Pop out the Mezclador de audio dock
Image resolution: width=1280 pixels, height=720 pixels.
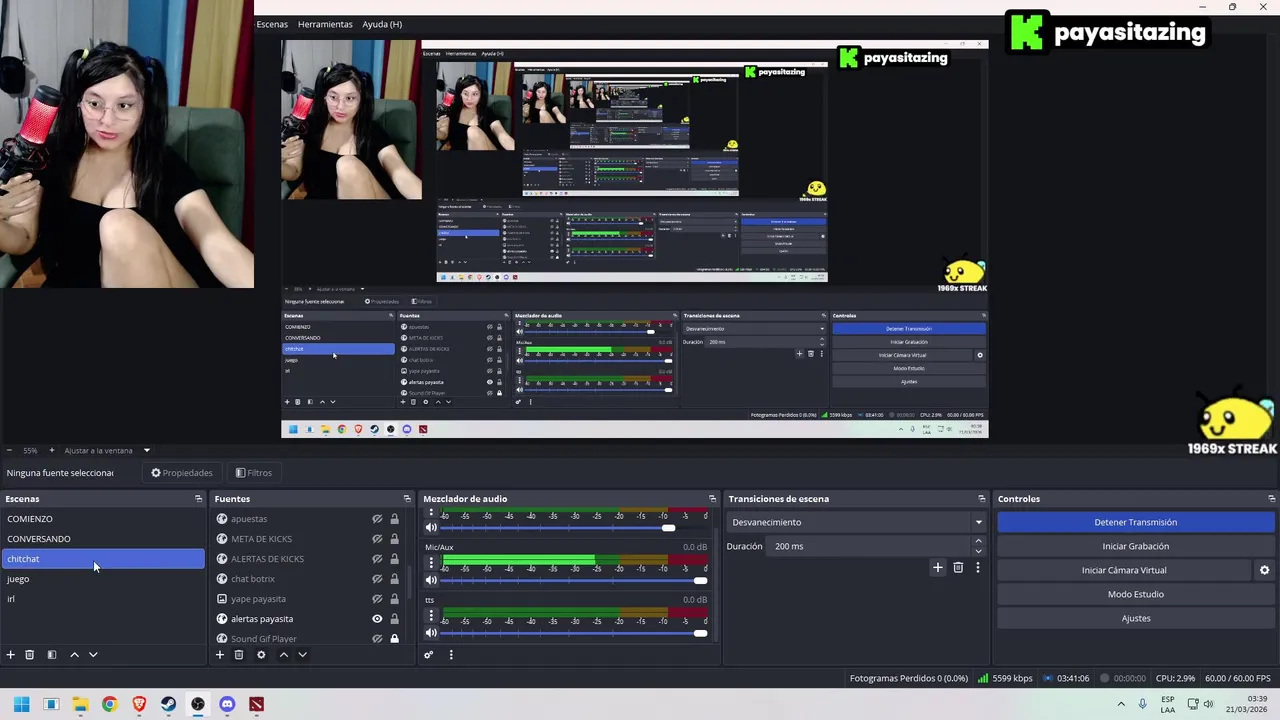tap(712, 499)
